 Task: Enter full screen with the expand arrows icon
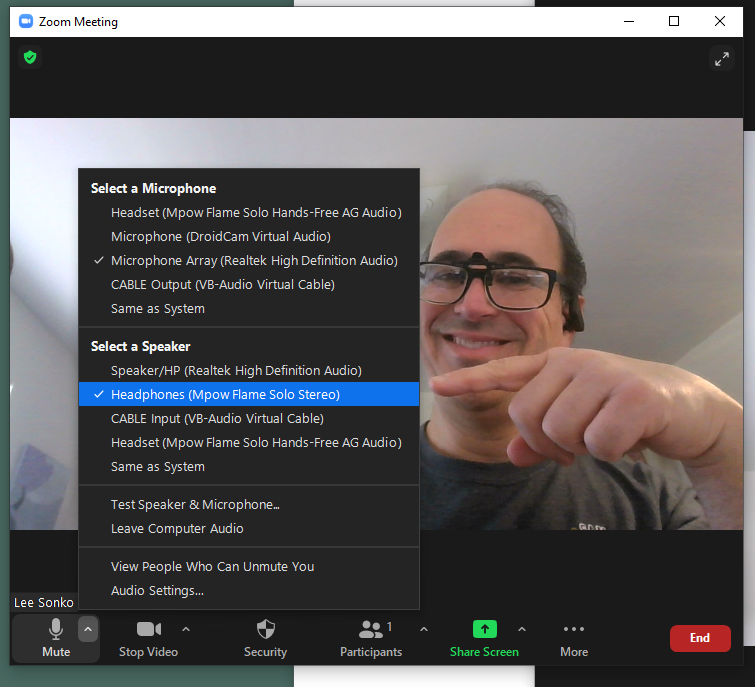click(x=721, y=59)
